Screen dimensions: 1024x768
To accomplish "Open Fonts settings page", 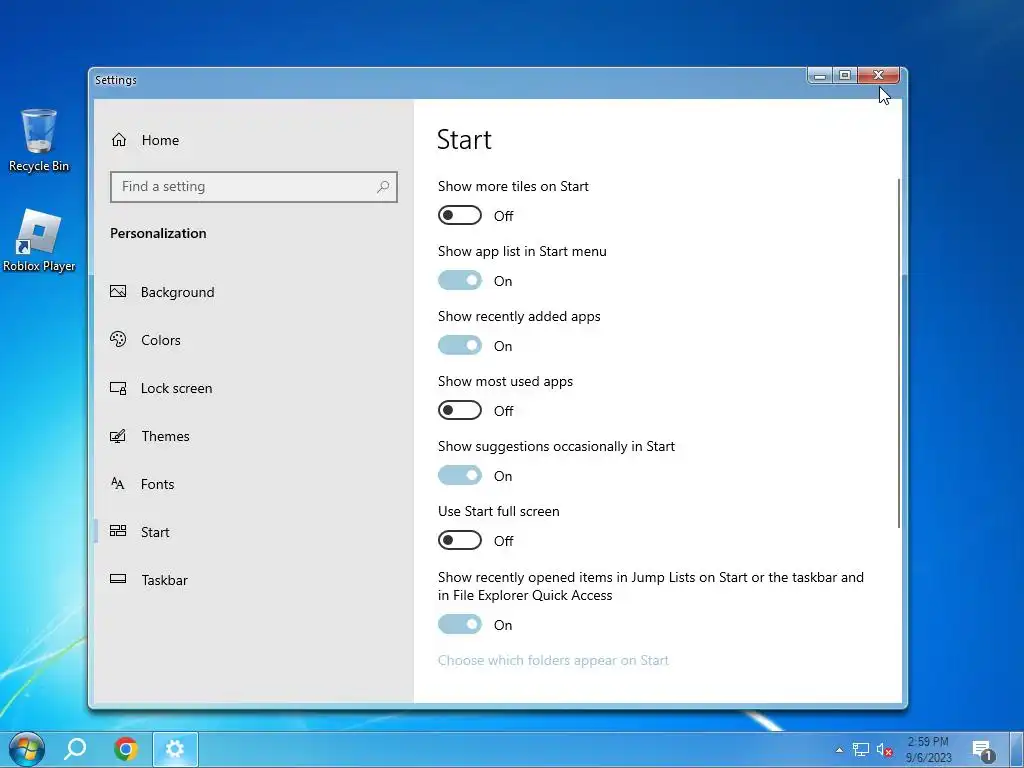I will (x=253, y=484).
